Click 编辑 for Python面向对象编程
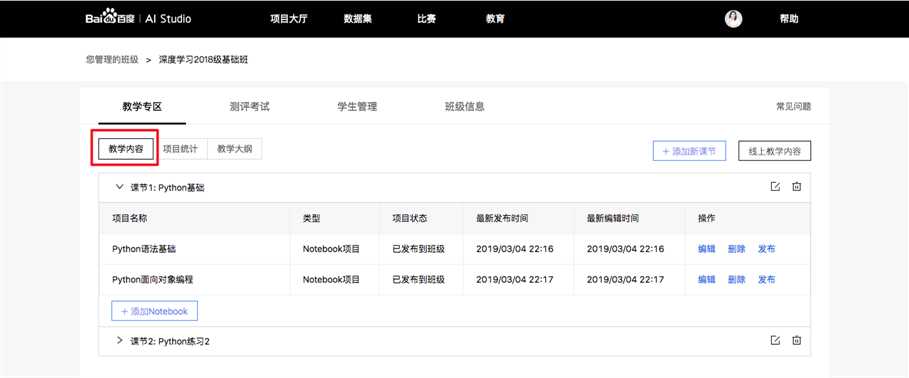The width and height of the screenshot is (909, 378). 707,279
